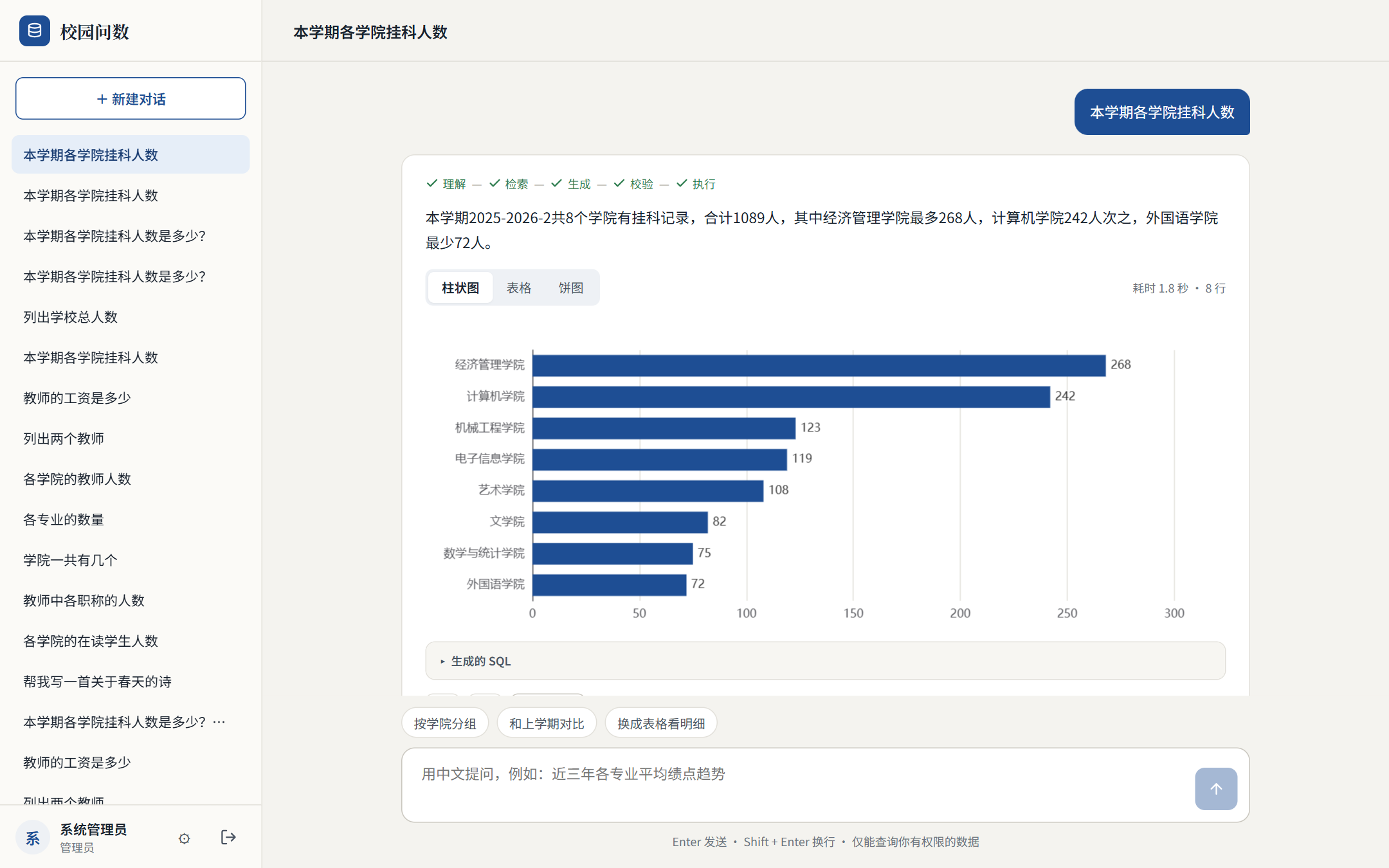This screenshot has height=868, width=1389.
Task: Open the 帮我写一首关于春天的诗 conversation
Action: pyautogui.click(x=131, y=682)
